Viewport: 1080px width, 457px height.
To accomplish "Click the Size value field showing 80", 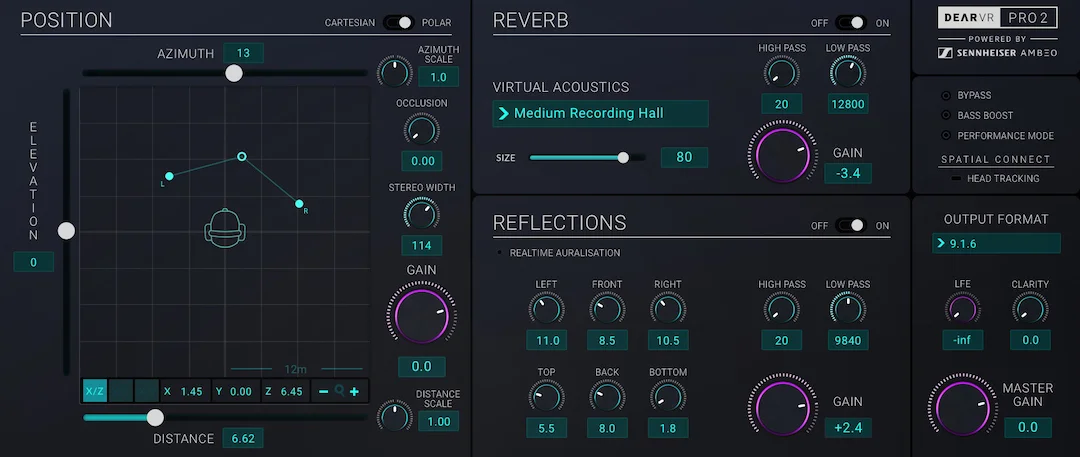I will [x=684, y=157].
